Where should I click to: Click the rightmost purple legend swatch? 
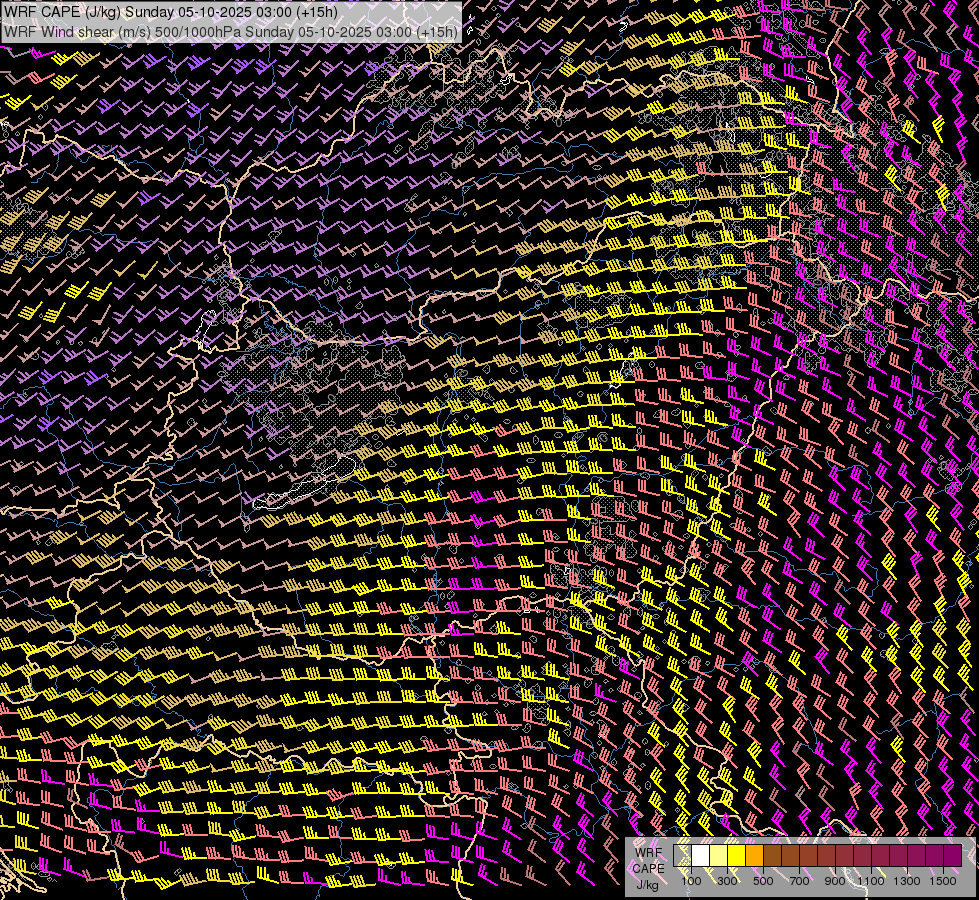click(952, 855)
